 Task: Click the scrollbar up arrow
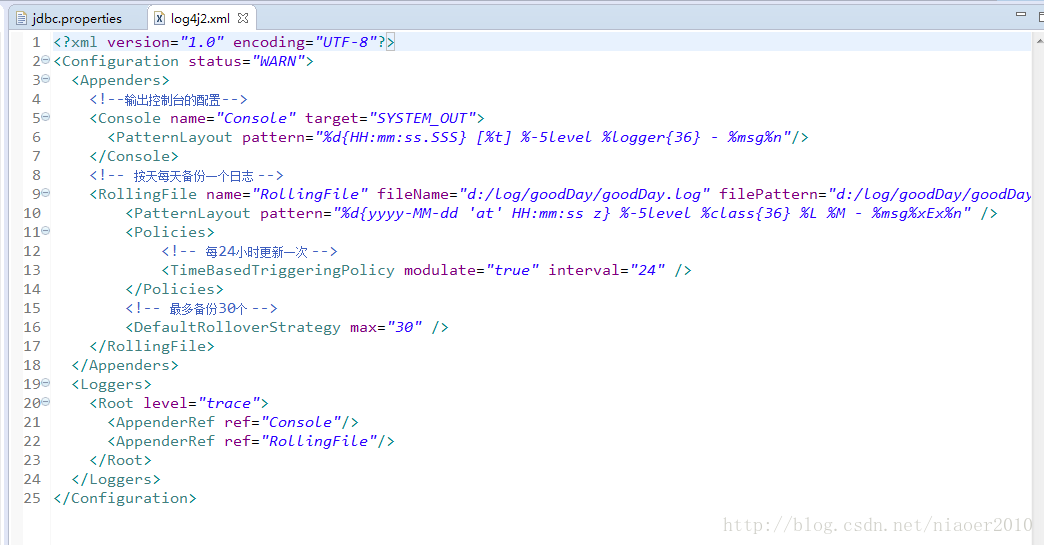(1039, 41)
